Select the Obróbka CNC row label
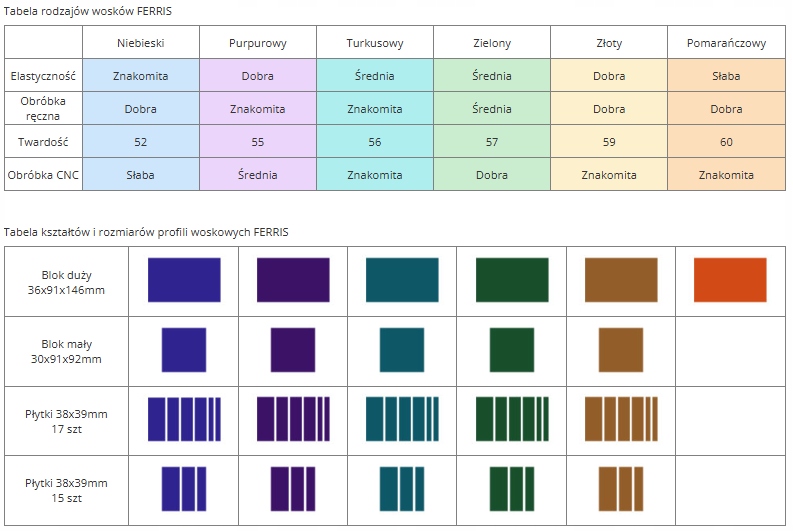The image size is (793, 531). 44,175
